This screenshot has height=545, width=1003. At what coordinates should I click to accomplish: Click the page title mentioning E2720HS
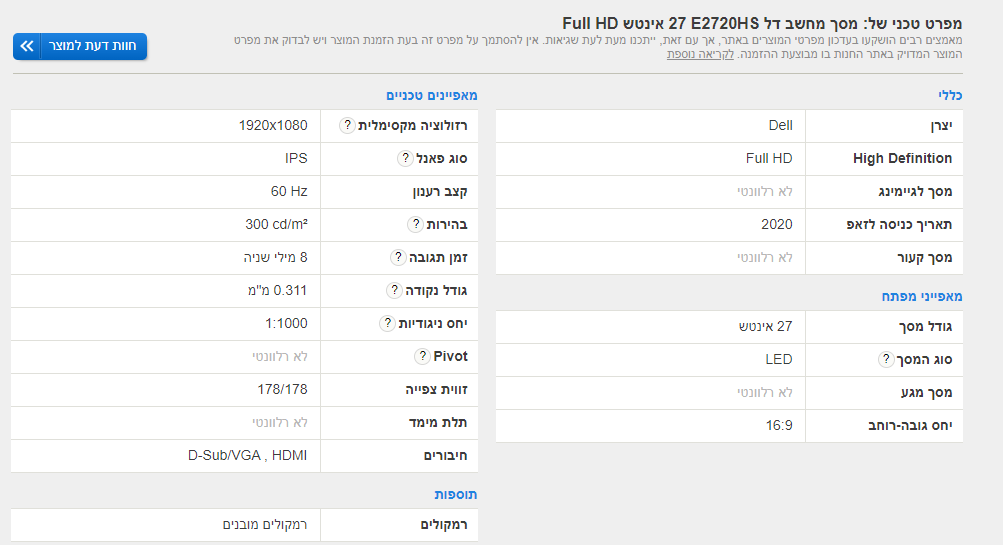coord(762,22)
